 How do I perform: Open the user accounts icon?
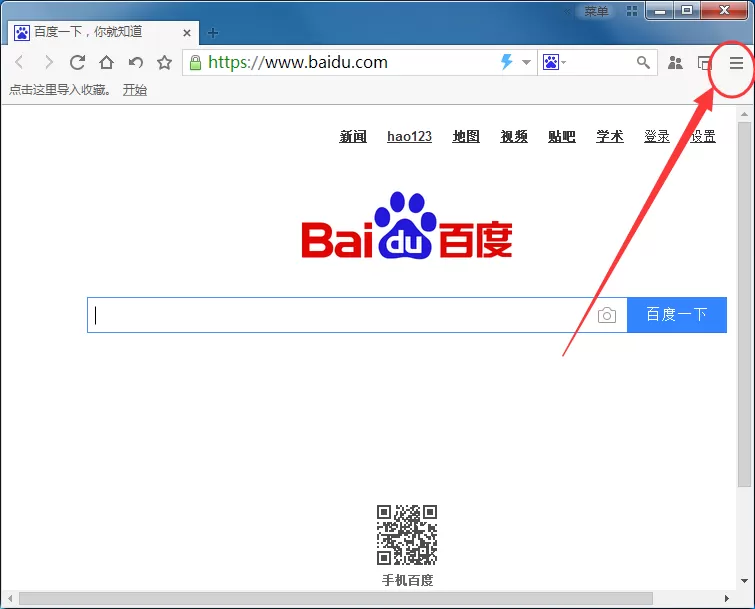click(675, 63)
